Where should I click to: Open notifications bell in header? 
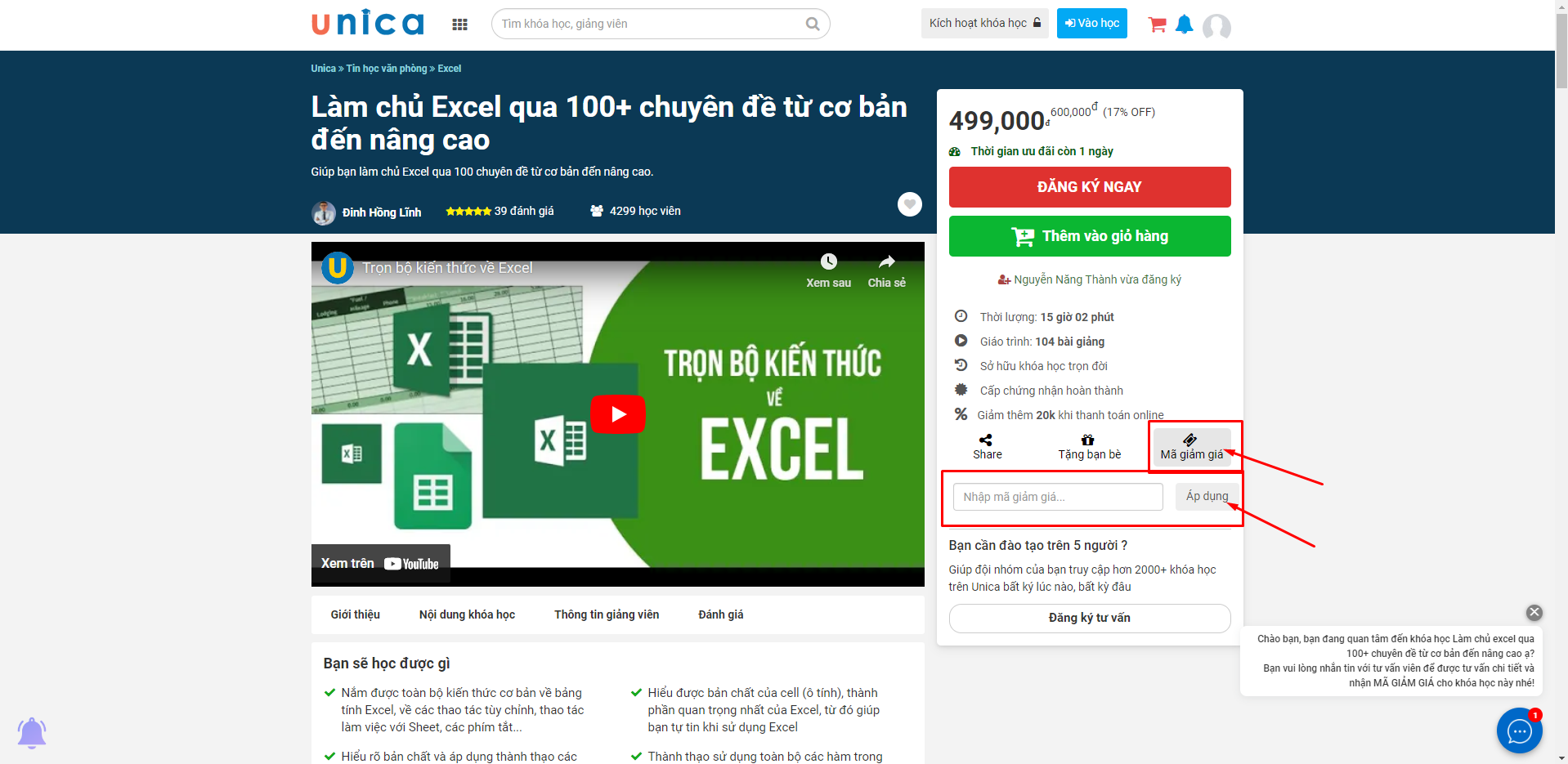click(x=1184, y=25)
